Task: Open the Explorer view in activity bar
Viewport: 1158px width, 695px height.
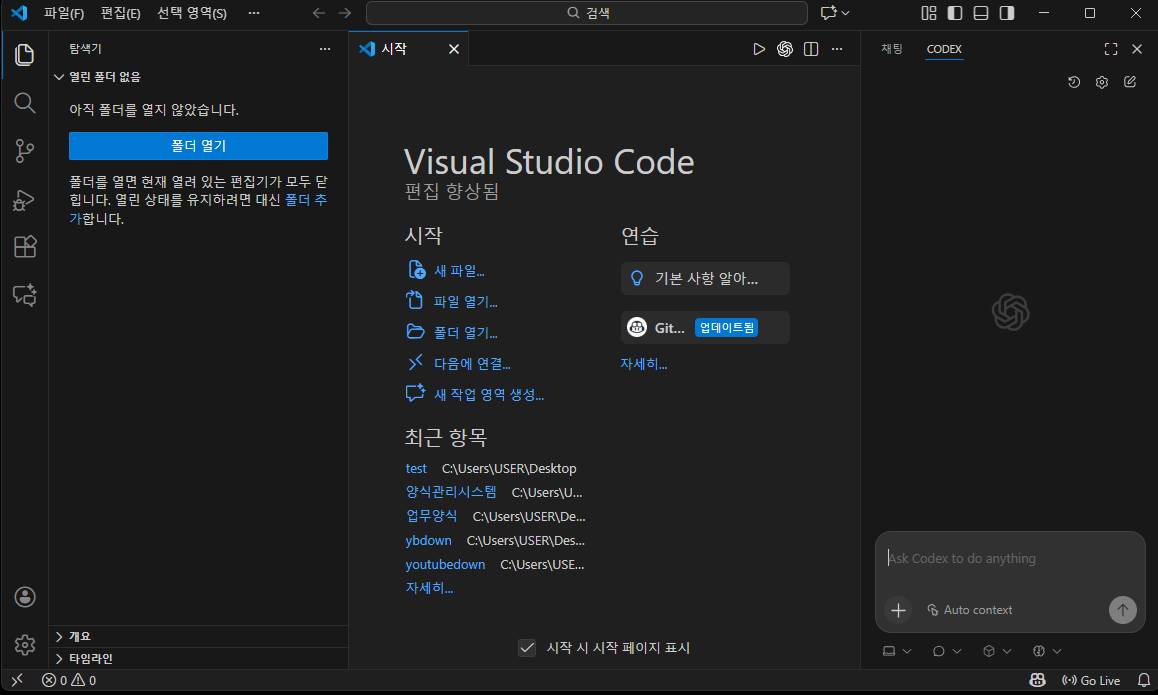Action: [24, 55]
